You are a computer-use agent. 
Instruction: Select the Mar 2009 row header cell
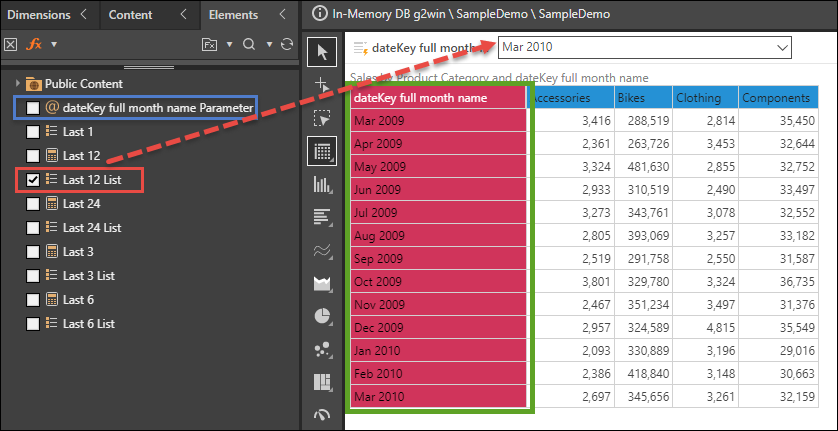click(x=439, y=121)
